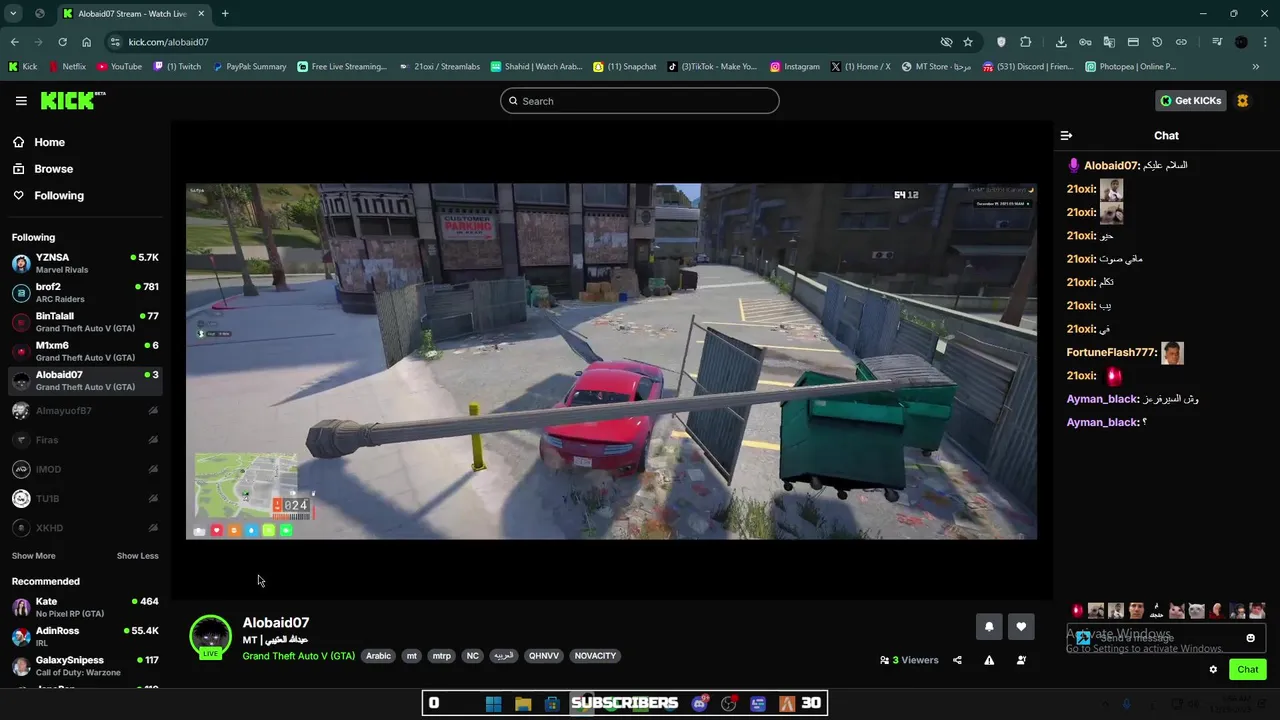This screenshot has width=1280, height=720.
Task: Open OBS Studio from the taskbar
Action: 729,703
